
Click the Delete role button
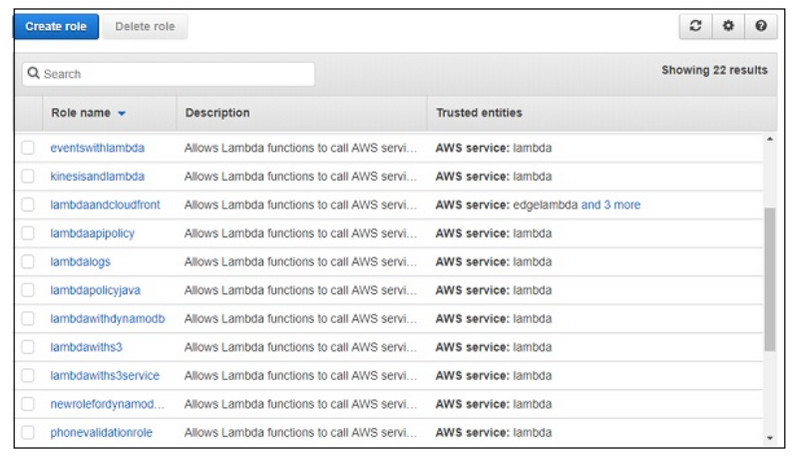(145, 27)
